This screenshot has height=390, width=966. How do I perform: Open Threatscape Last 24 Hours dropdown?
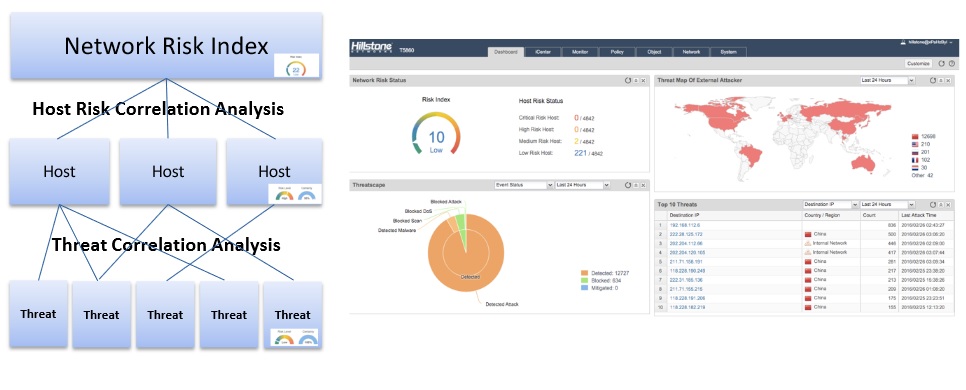click(x=582, y=185)
